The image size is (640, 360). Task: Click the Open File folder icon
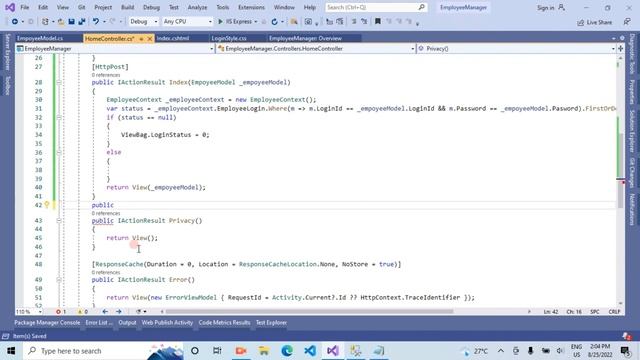coord(61,22)
